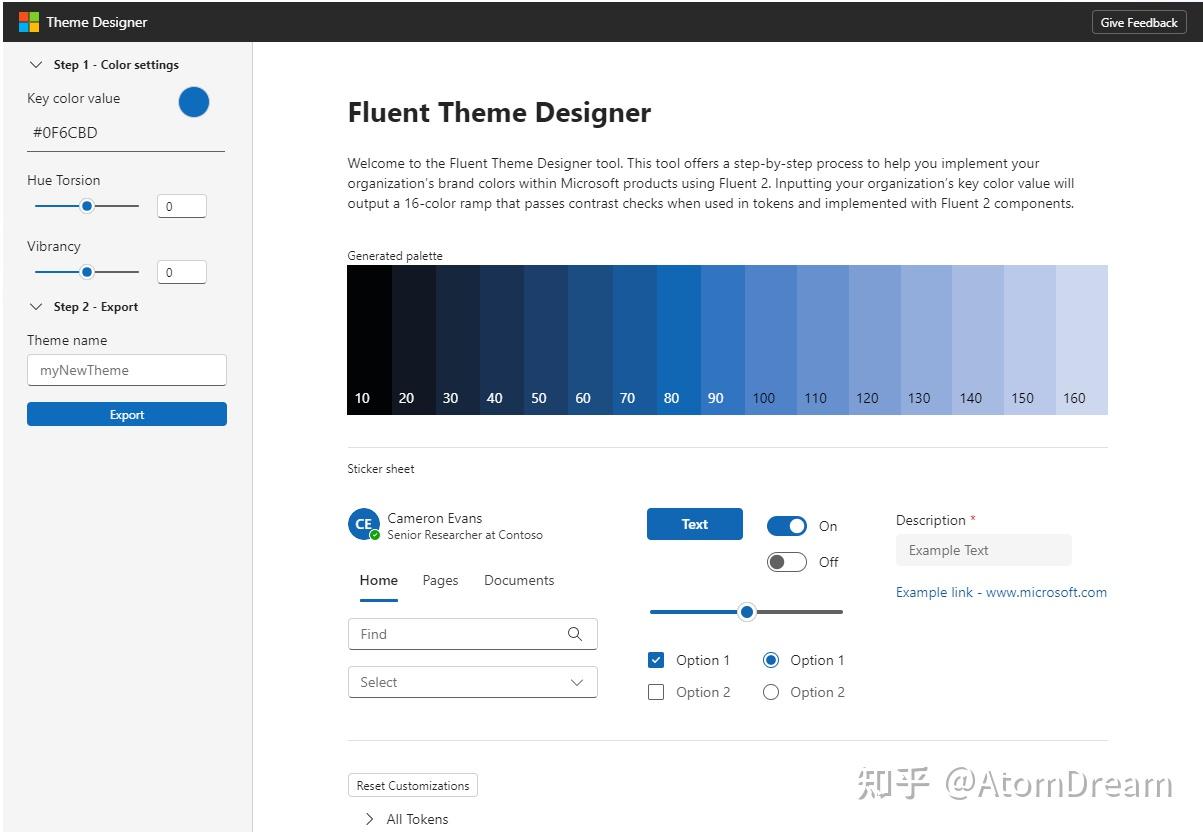Click palette swatch labeled 80
Screen dimensions: 1203x832
point(679,340)
